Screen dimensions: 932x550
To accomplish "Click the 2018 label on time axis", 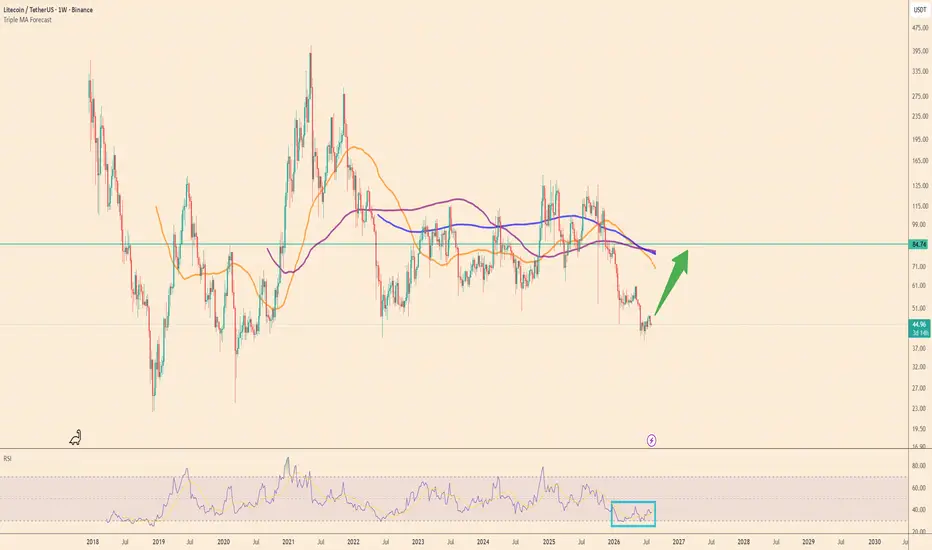I will click(x=93, y=542).
